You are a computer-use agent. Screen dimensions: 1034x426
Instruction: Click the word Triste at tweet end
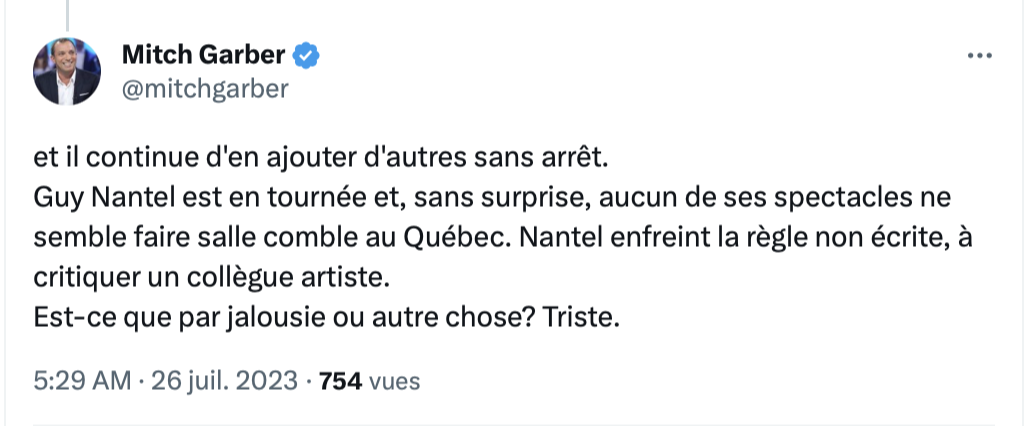pyautogui.click(x=581, y=318)
